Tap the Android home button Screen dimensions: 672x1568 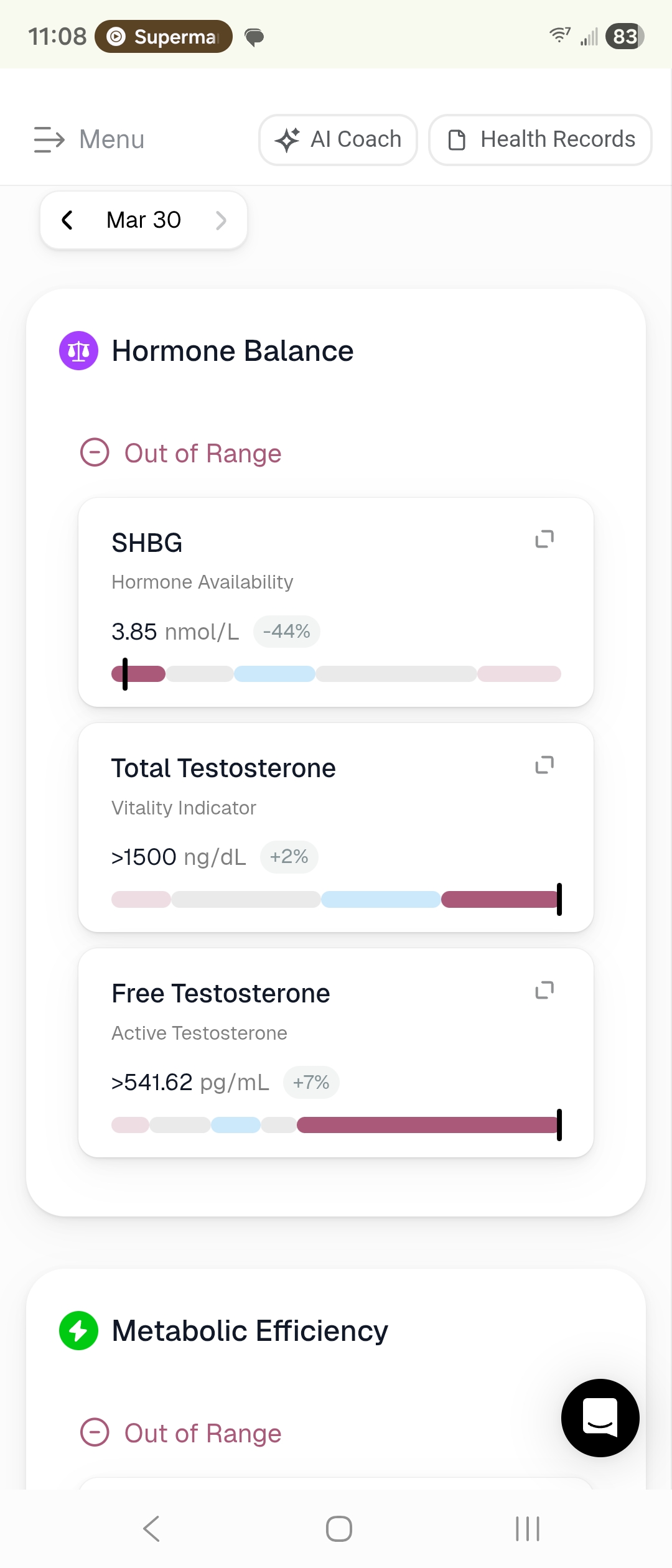click(339, 1529)
